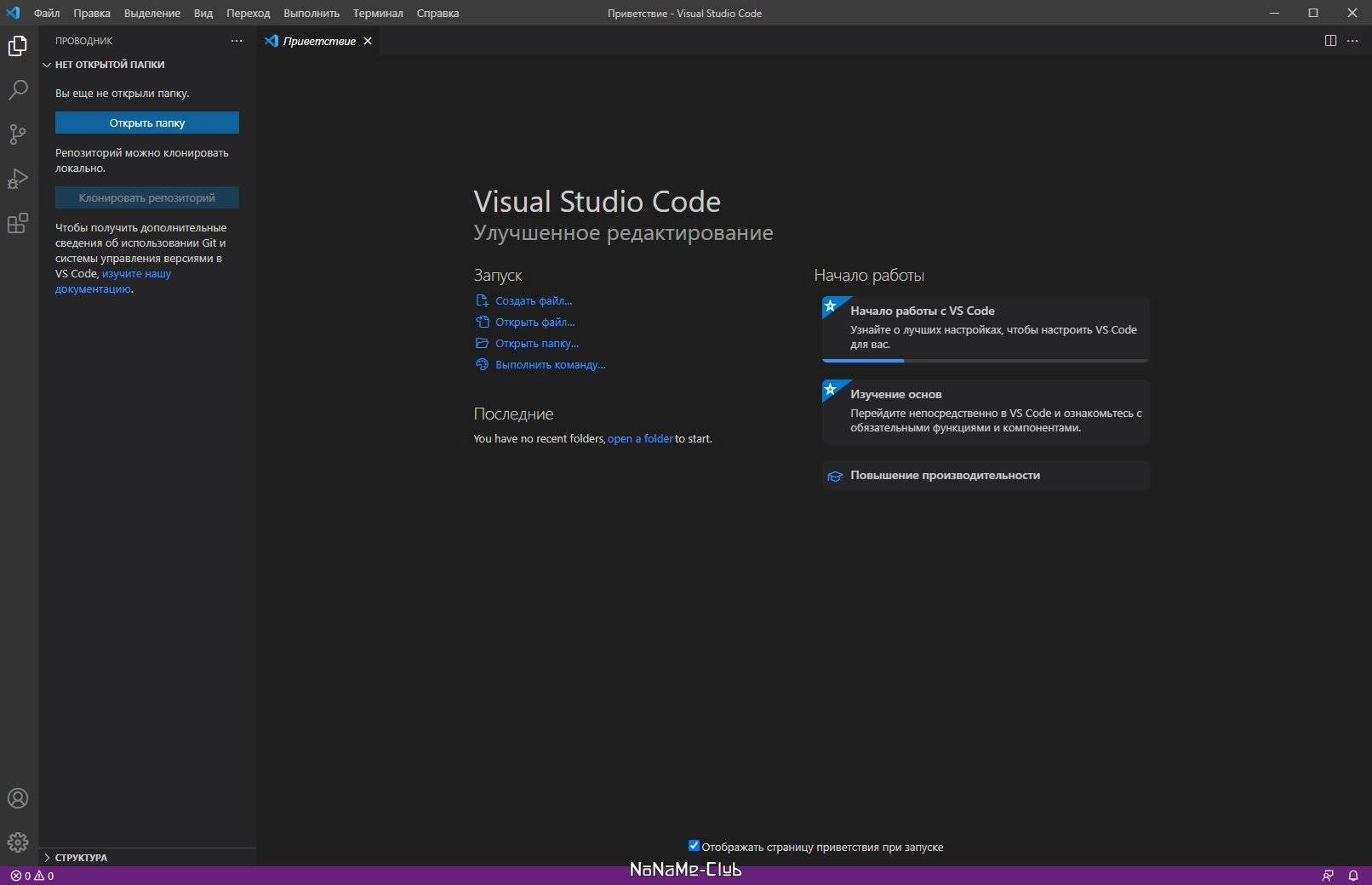The image size is (1372, 885).
Task: Click the Создать файл... link
Action: [x=534, y=300]
